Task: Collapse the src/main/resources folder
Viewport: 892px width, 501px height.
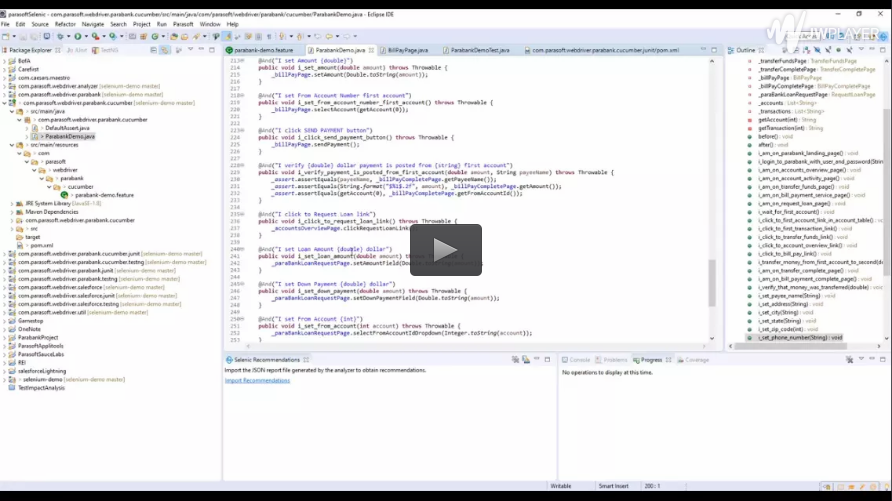Action: point(12,145)
